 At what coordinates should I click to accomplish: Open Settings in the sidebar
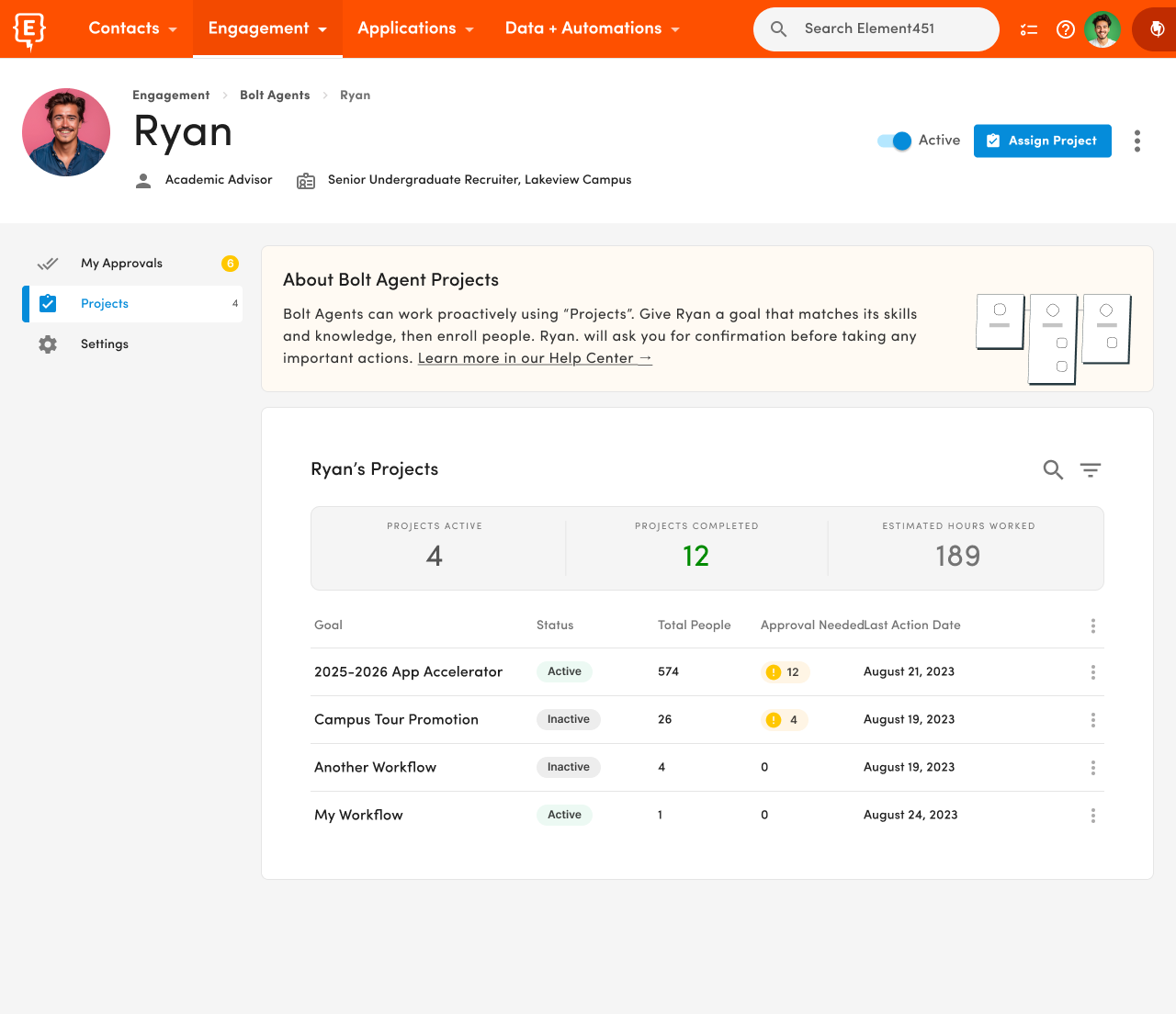coord(105,344)
